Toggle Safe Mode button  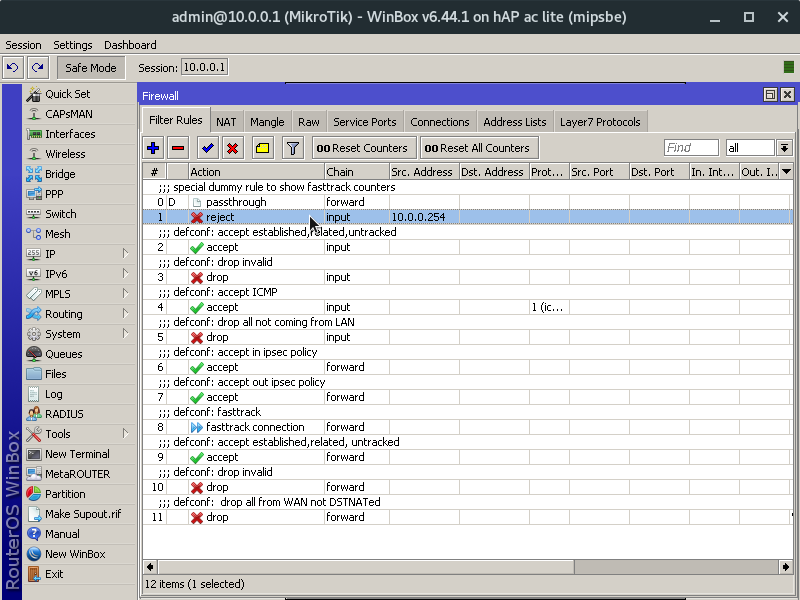pyautogui.click(x=91, y=68)
